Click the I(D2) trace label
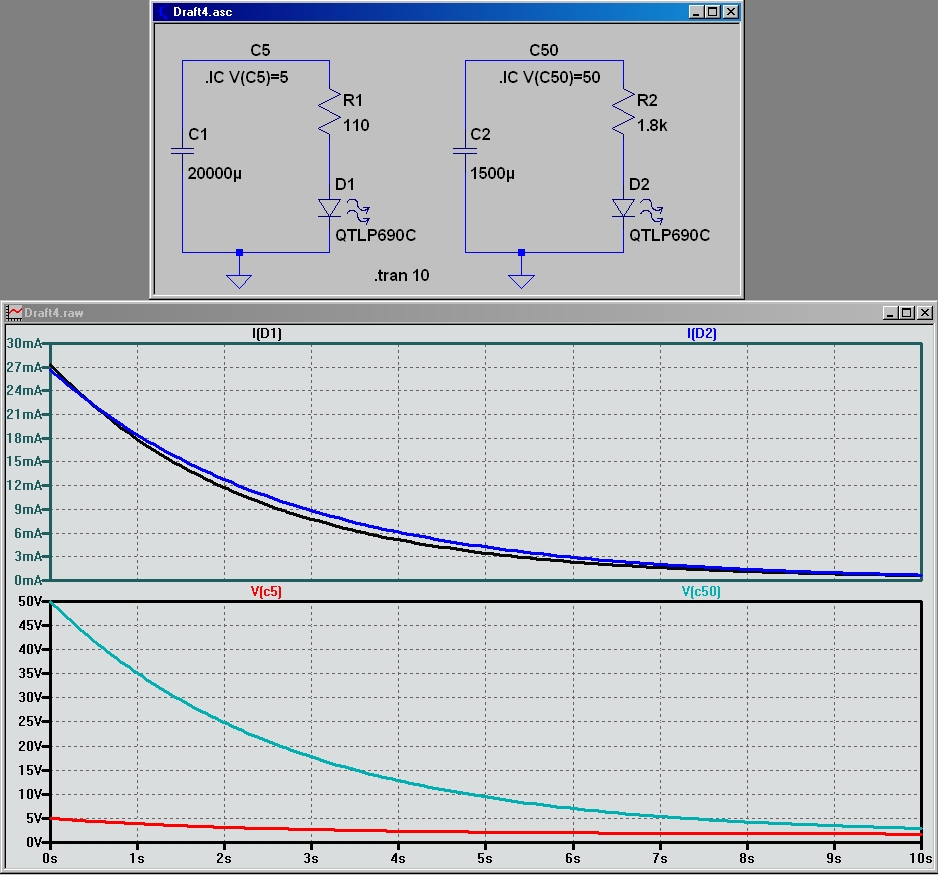Screen dimensions: 938x875 (702, 333)
